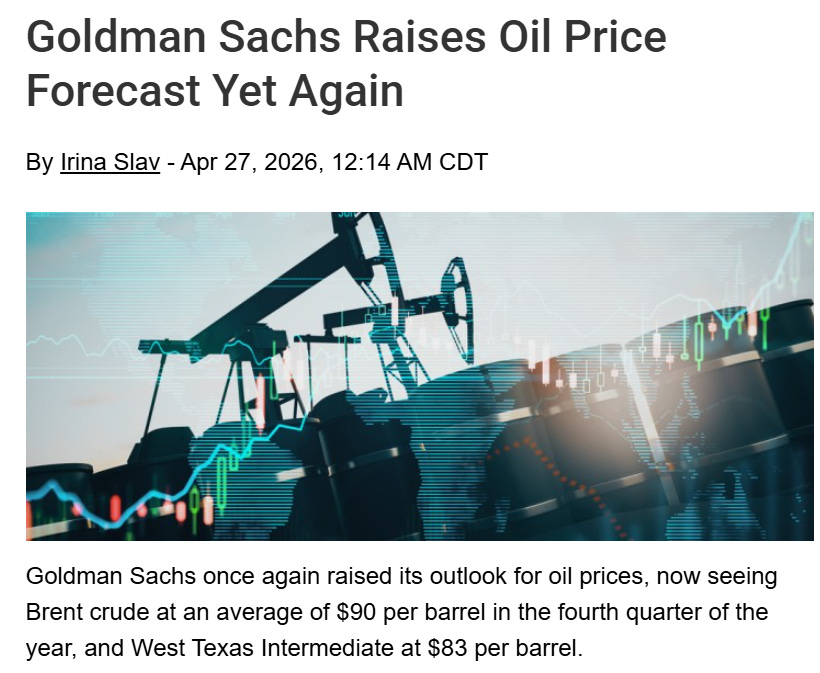This screenshot has height=673, width=820.
Task: Click the "$90" price figure
Action: click(x=356, y=612)
